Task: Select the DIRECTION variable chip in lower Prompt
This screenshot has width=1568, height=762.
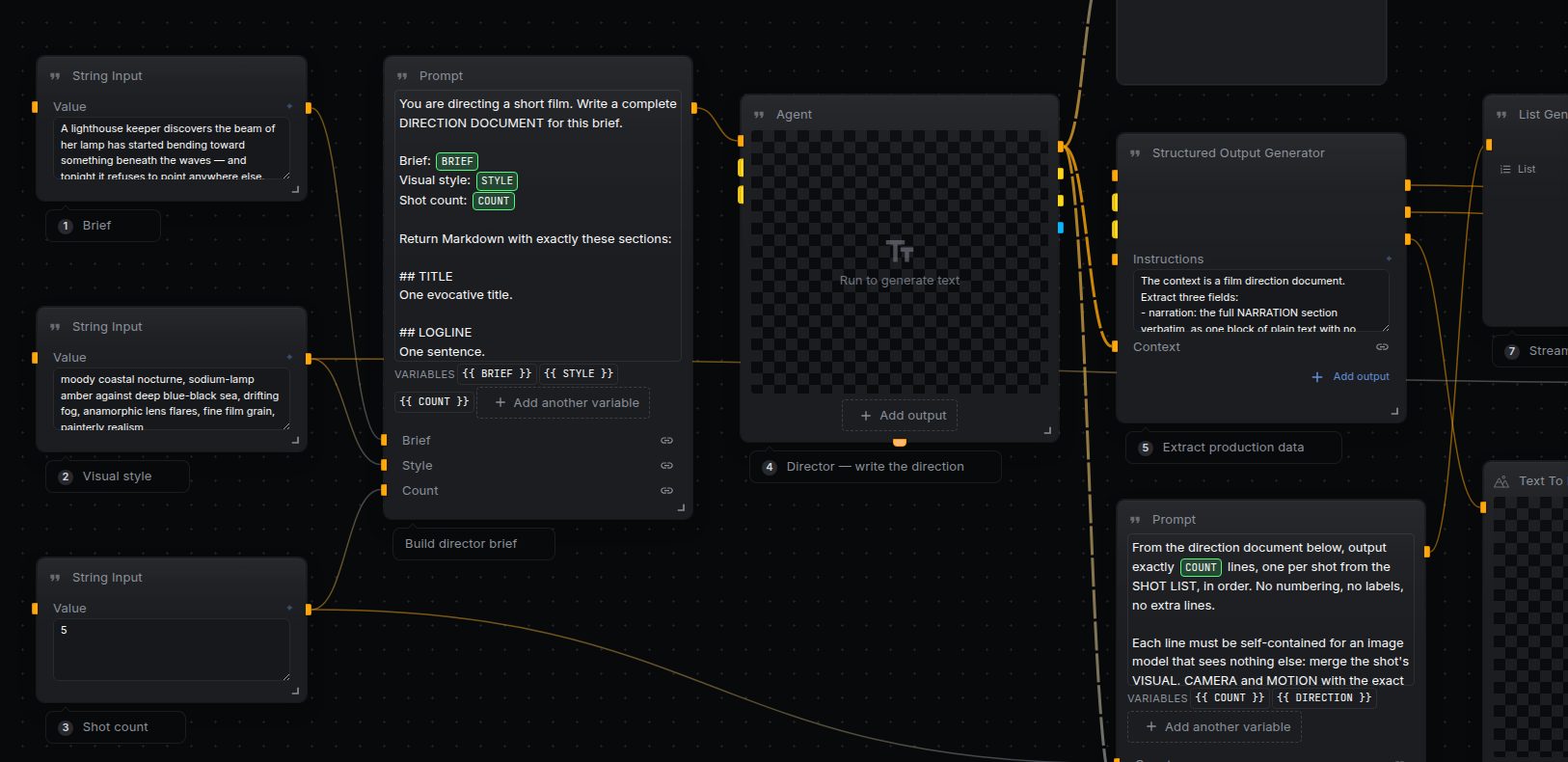Action: (x=1323, y=697)
